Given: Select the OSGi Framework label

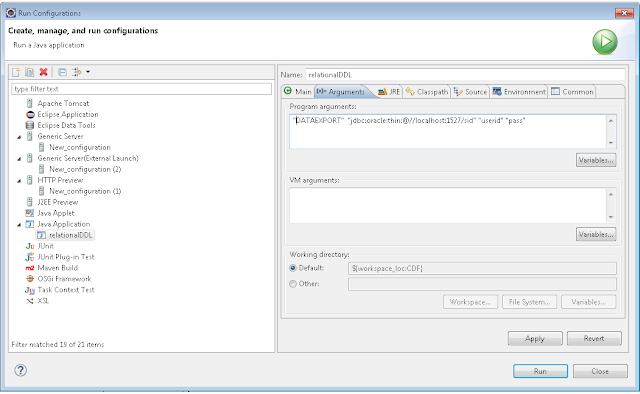Looking at the screenshot, I should (64, 279).
